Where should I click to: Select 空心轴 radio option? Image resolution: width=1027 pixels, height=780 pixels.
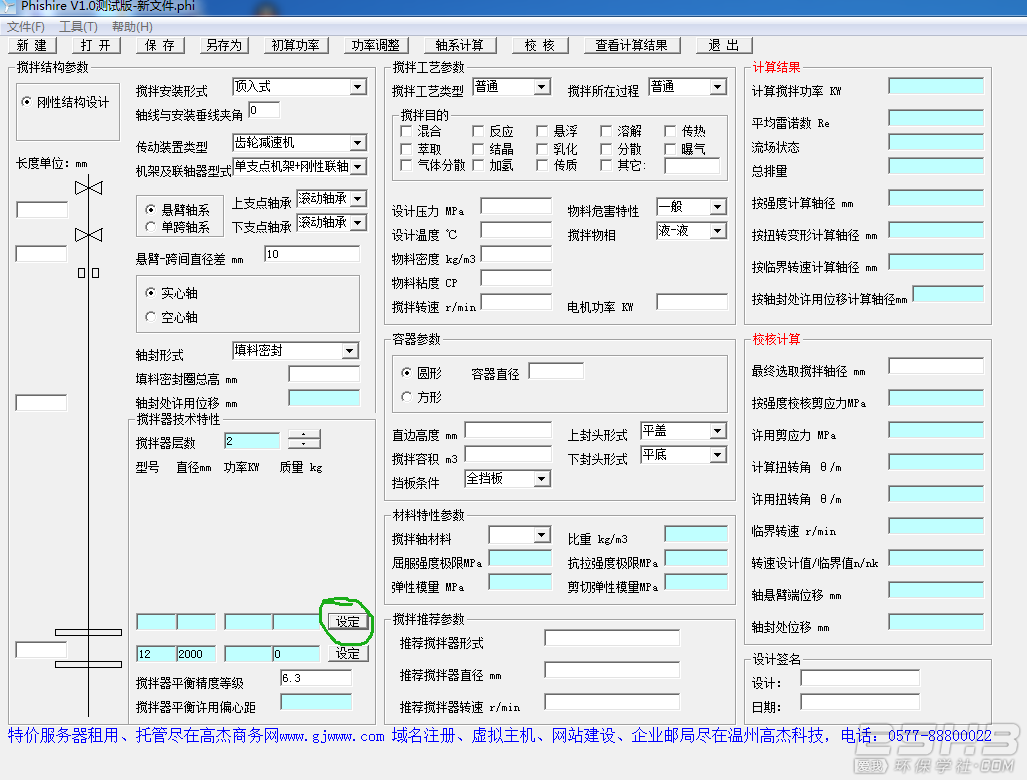tap(172, 317)
